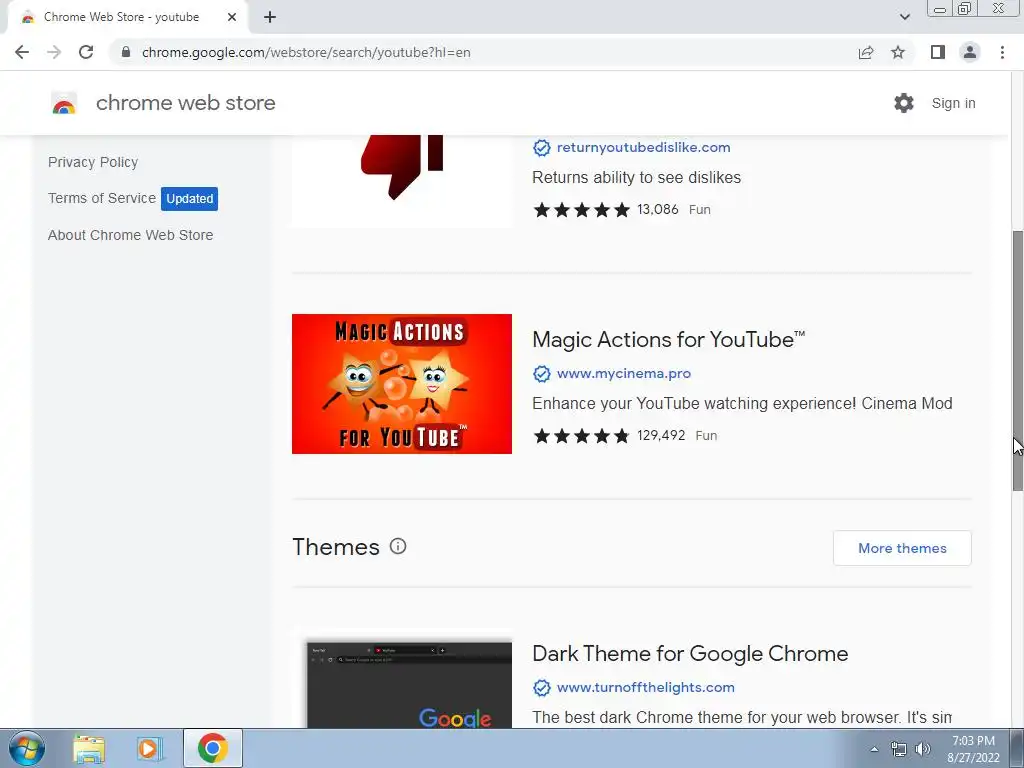This screenshot has width=1024, height=768.
Task: Share this page using the share icon
Action: pos(866,52)
